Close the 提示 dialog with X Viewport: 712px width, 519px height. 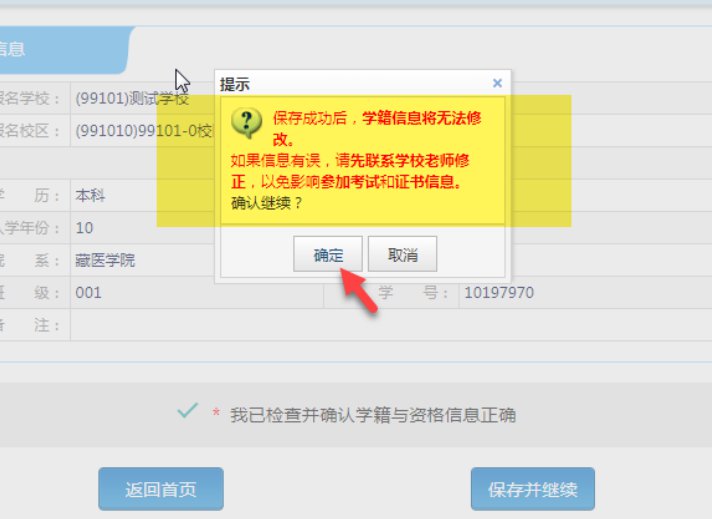pos(497,83)
